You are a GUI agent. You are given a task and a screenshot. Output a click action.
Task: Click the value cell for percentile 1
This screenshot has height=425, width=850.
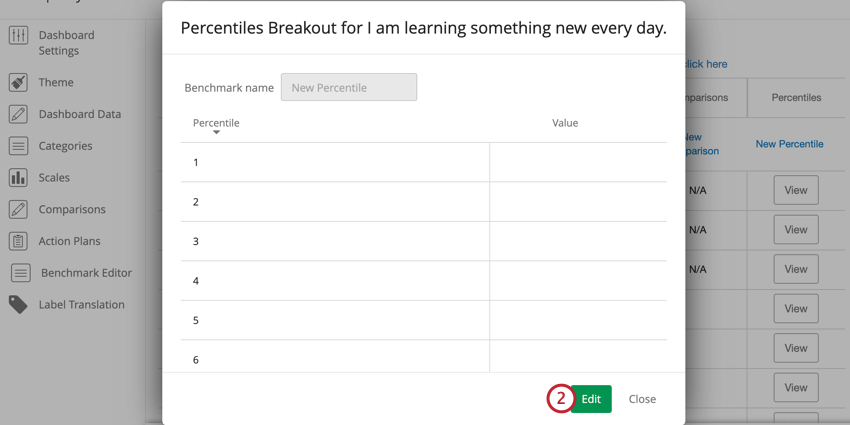577,162
